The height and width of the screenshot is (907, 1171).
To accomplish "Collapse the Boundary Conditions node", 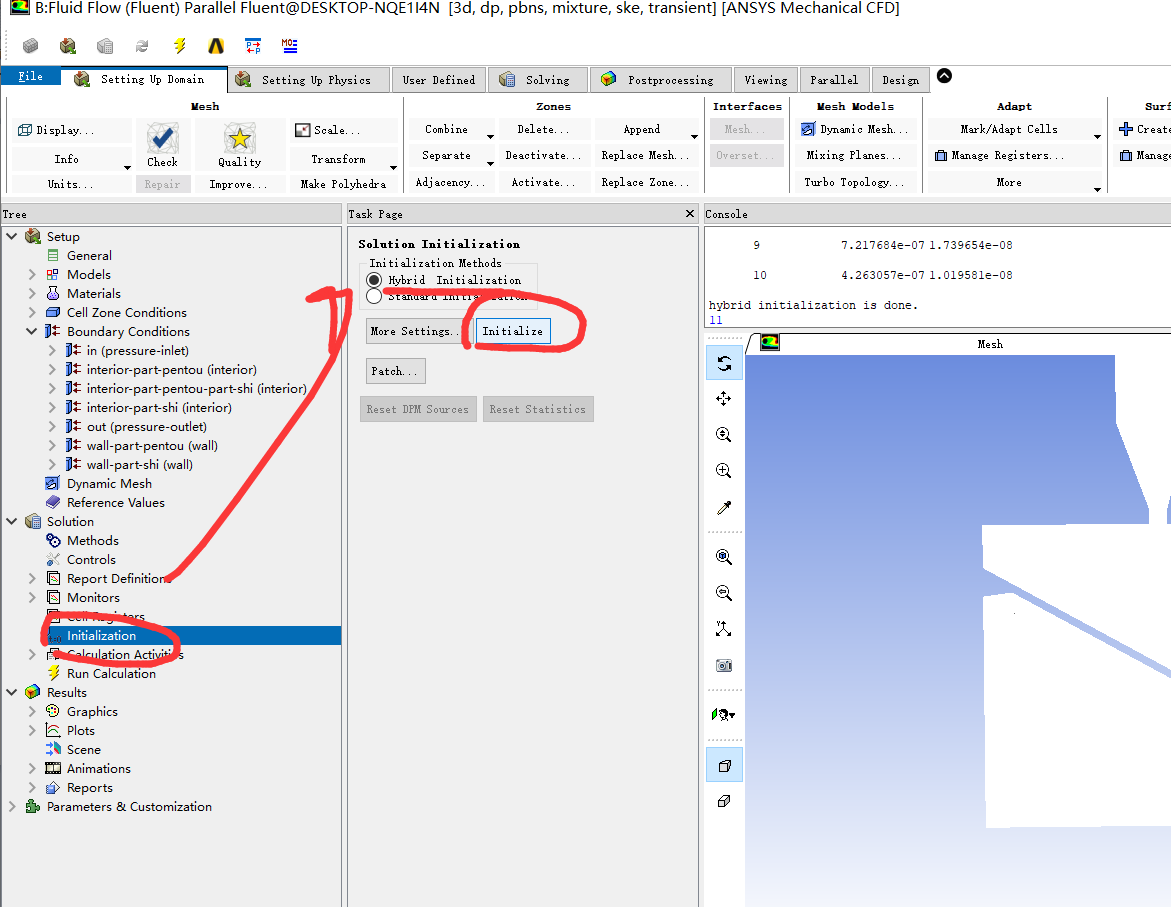I will (32, 332).
